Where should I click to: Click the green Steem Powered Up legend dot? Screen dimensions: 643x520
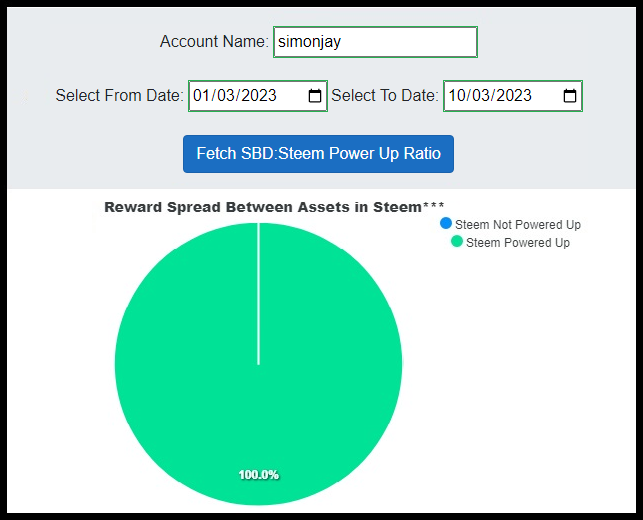[457, 242]
